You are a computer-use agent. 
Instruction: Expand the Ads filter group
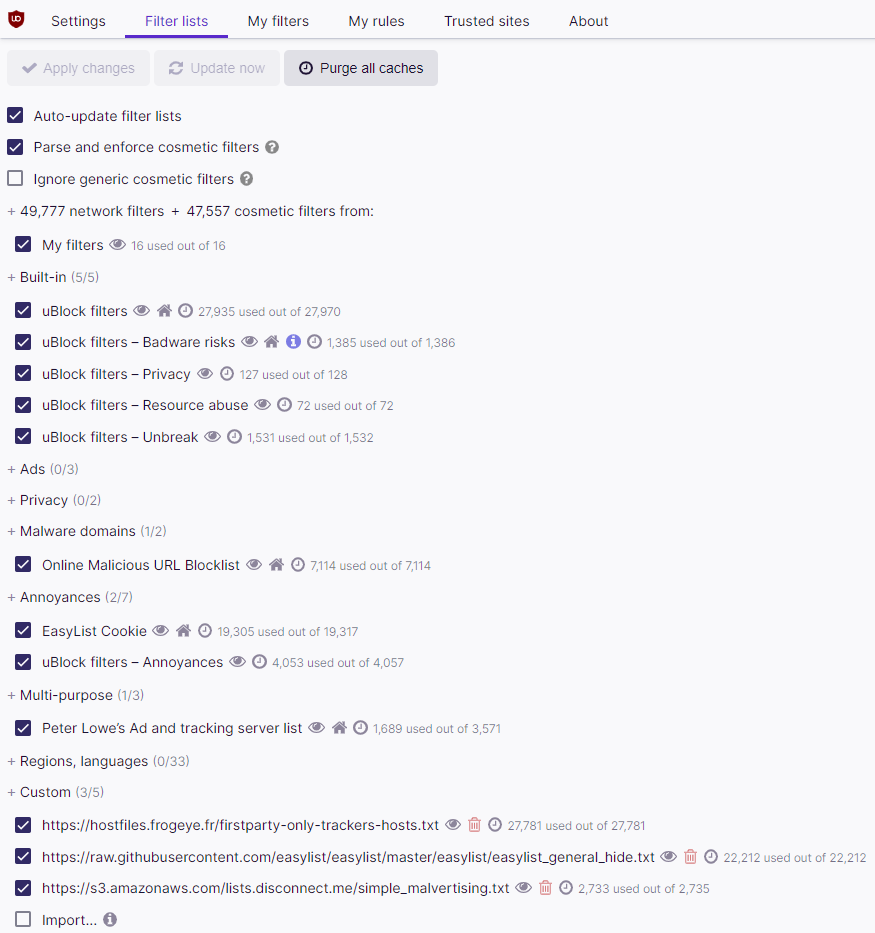pos(43,469)
